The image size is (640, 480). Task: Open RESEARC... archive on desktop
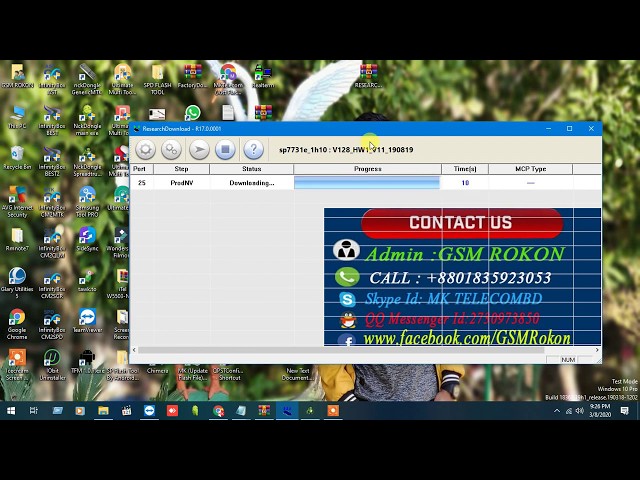click(368, 76)
